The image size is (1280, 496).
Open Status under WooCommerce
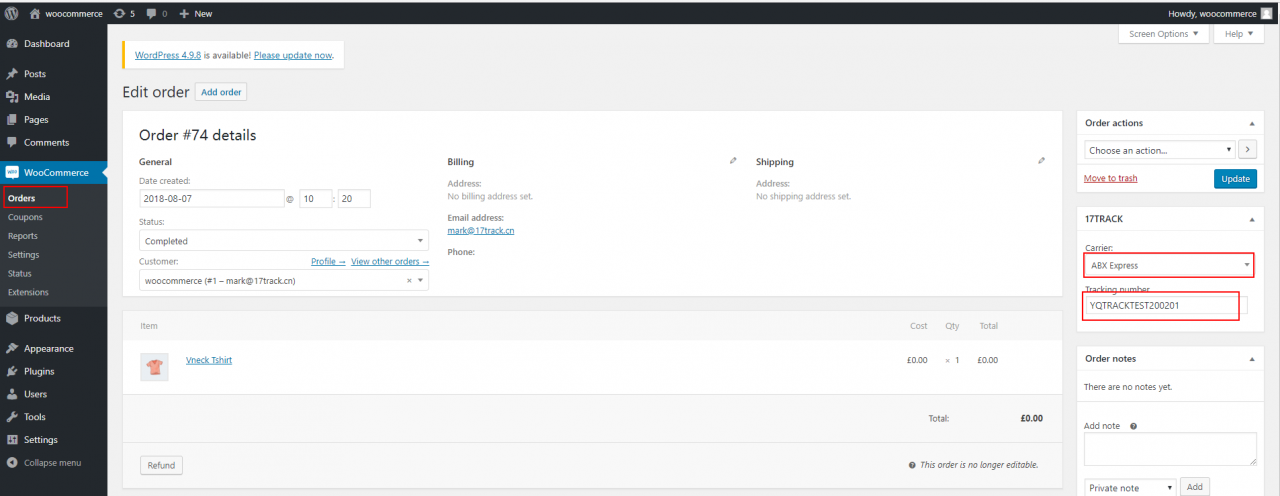tap(20, 274)
